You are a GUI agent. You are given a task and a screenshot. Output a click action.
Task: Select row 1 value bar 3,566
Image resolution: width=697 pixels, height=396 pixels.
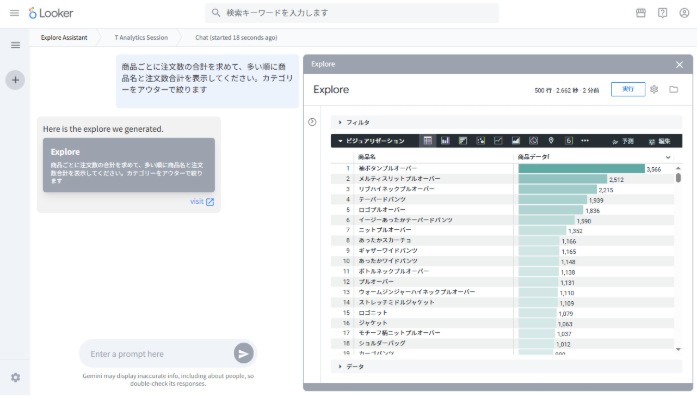[581, 169]
